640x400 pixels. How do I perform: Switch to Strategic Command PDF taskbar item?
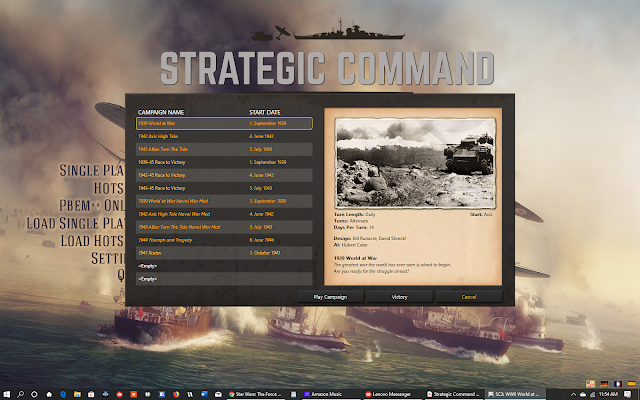[453, 394]
